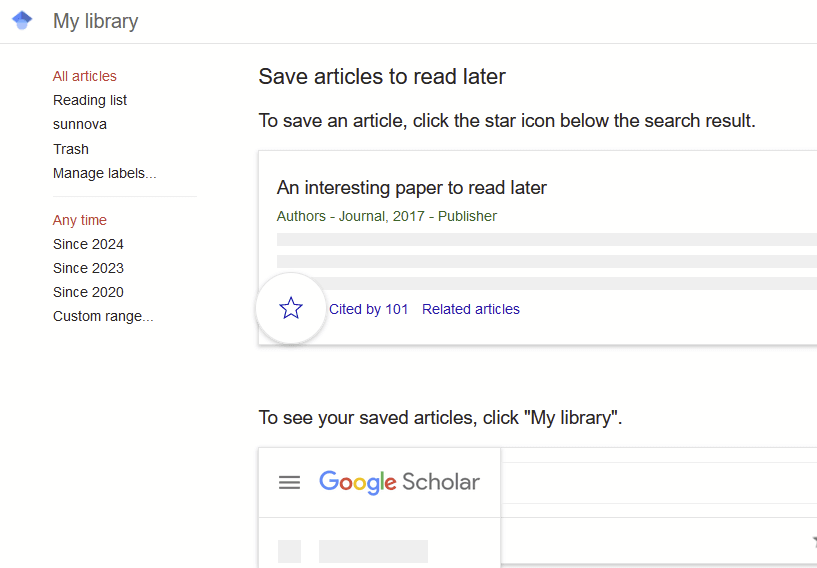Image resolution: width=817 pixels, height=568 pixels.
Task: Expand the Custom range... date option
Action: tap(103, 316)
